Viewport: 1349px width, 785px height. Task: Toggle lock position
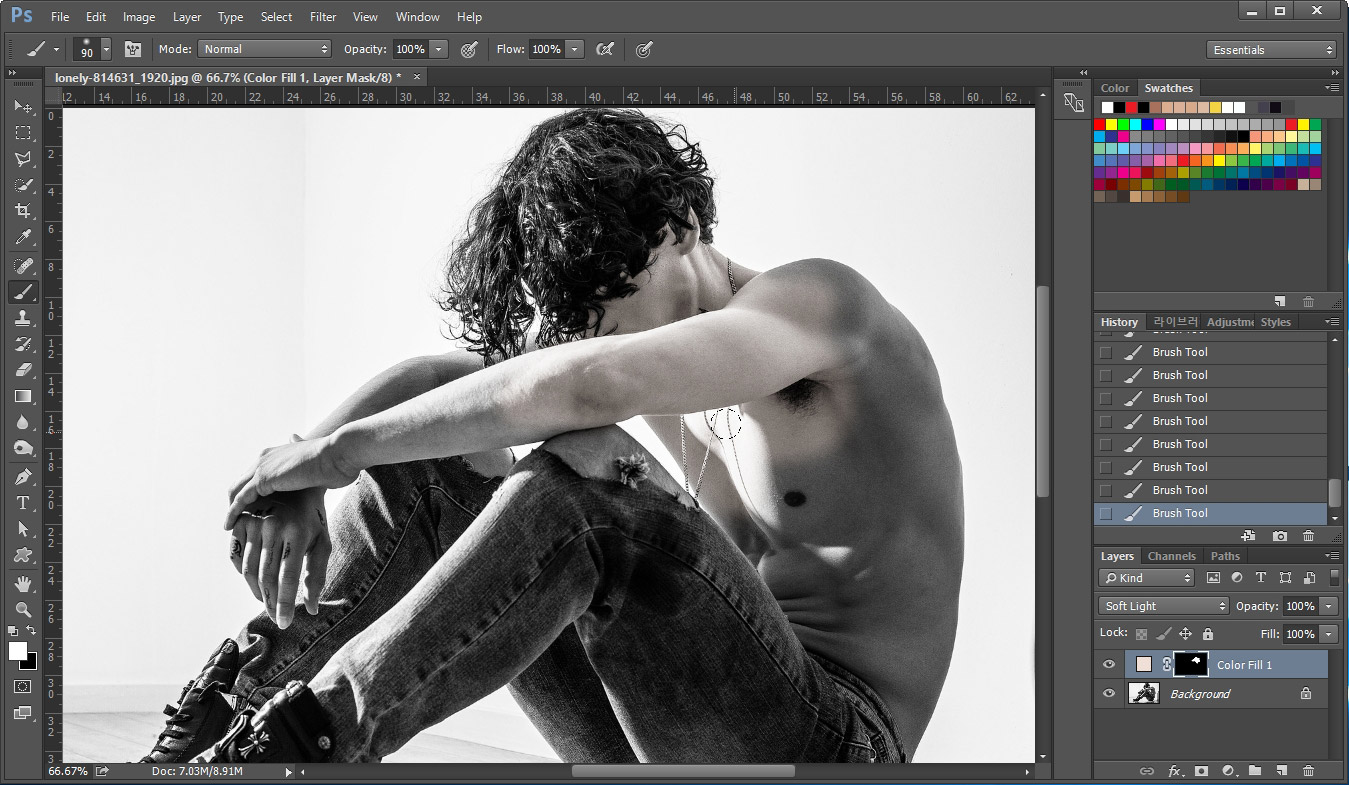(x=1186, y=634)
